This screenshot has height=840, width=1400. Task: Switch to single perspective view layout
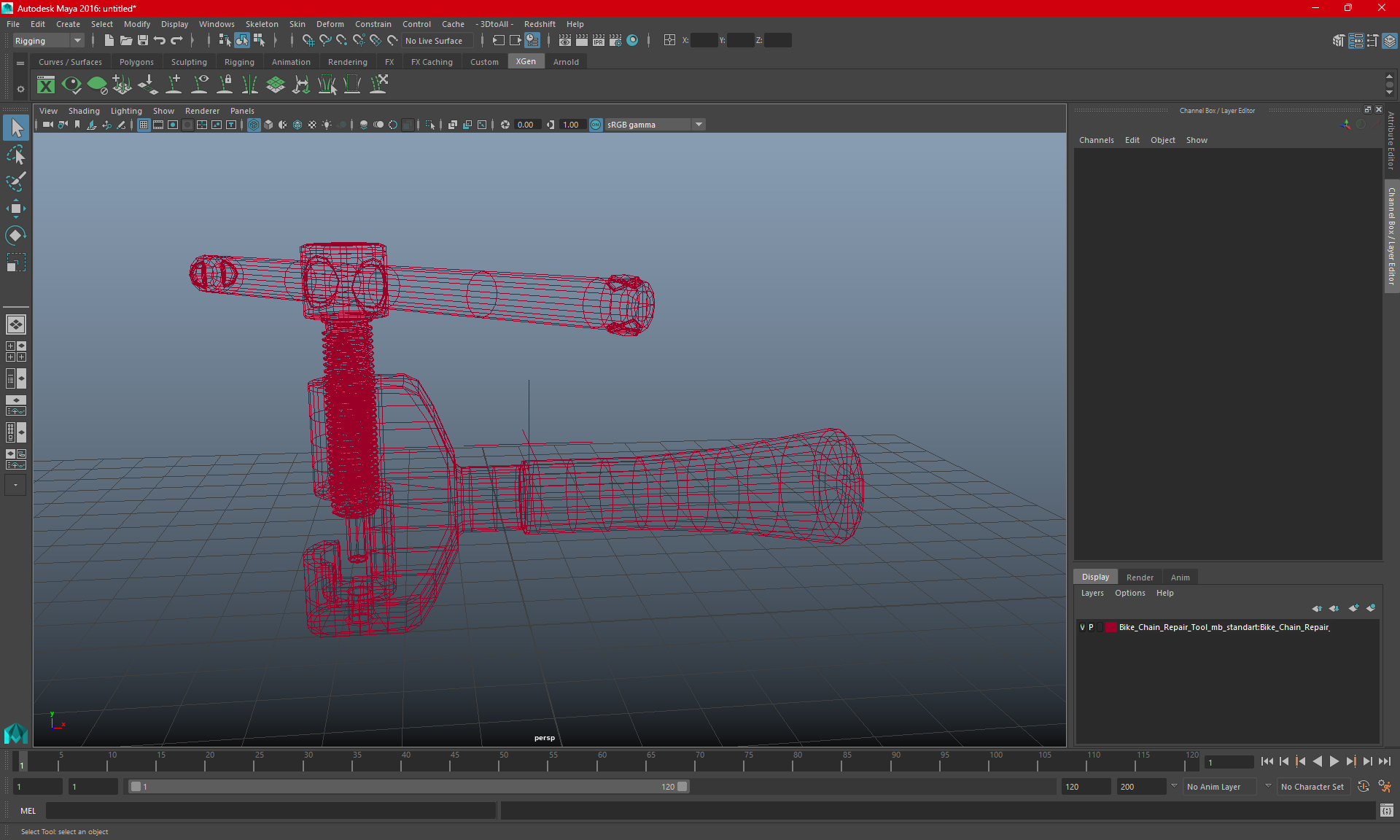click(x=15, y=324)
